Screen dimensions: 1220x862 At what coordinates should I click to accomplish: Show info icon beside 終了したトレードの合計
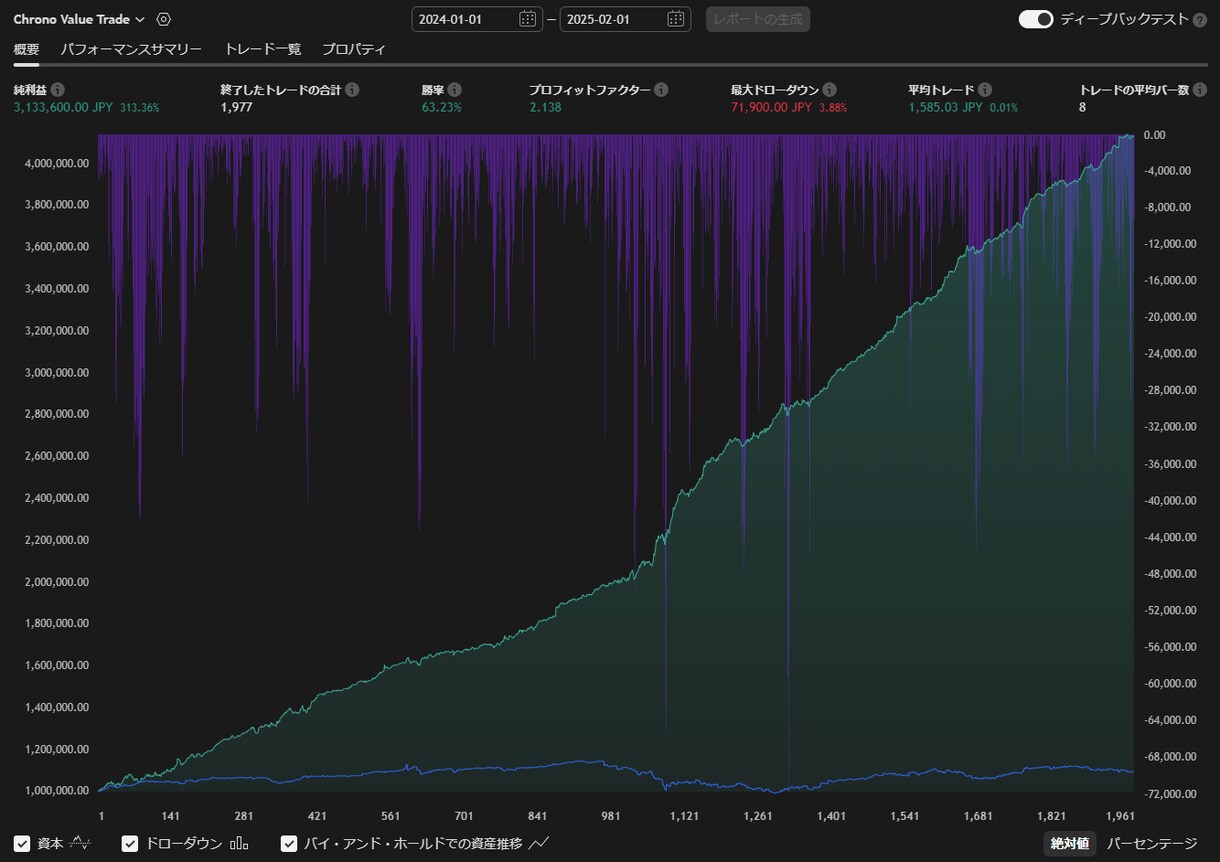[352, 90]
